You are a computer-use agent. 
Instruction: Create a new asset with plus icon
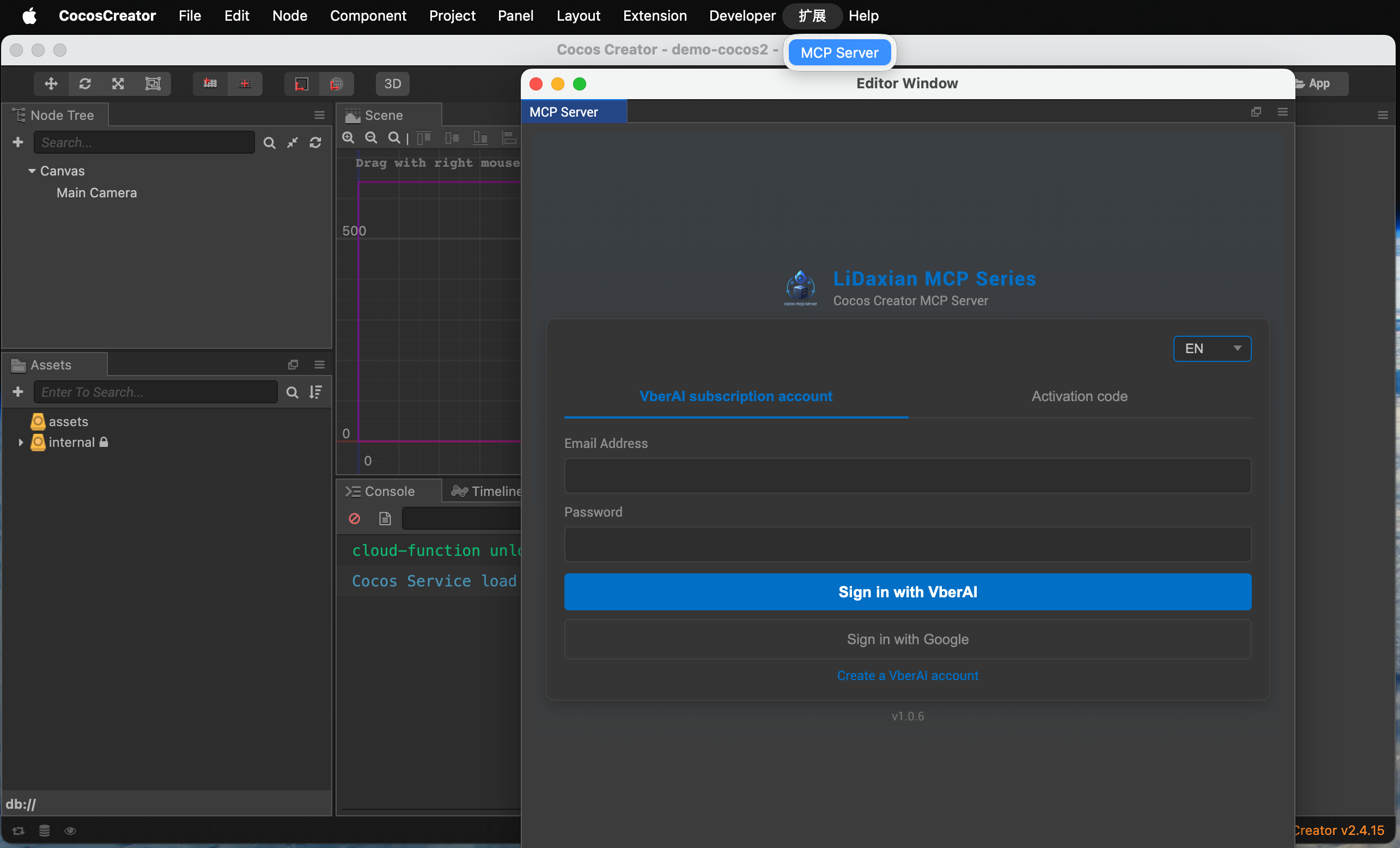[18, 392]
